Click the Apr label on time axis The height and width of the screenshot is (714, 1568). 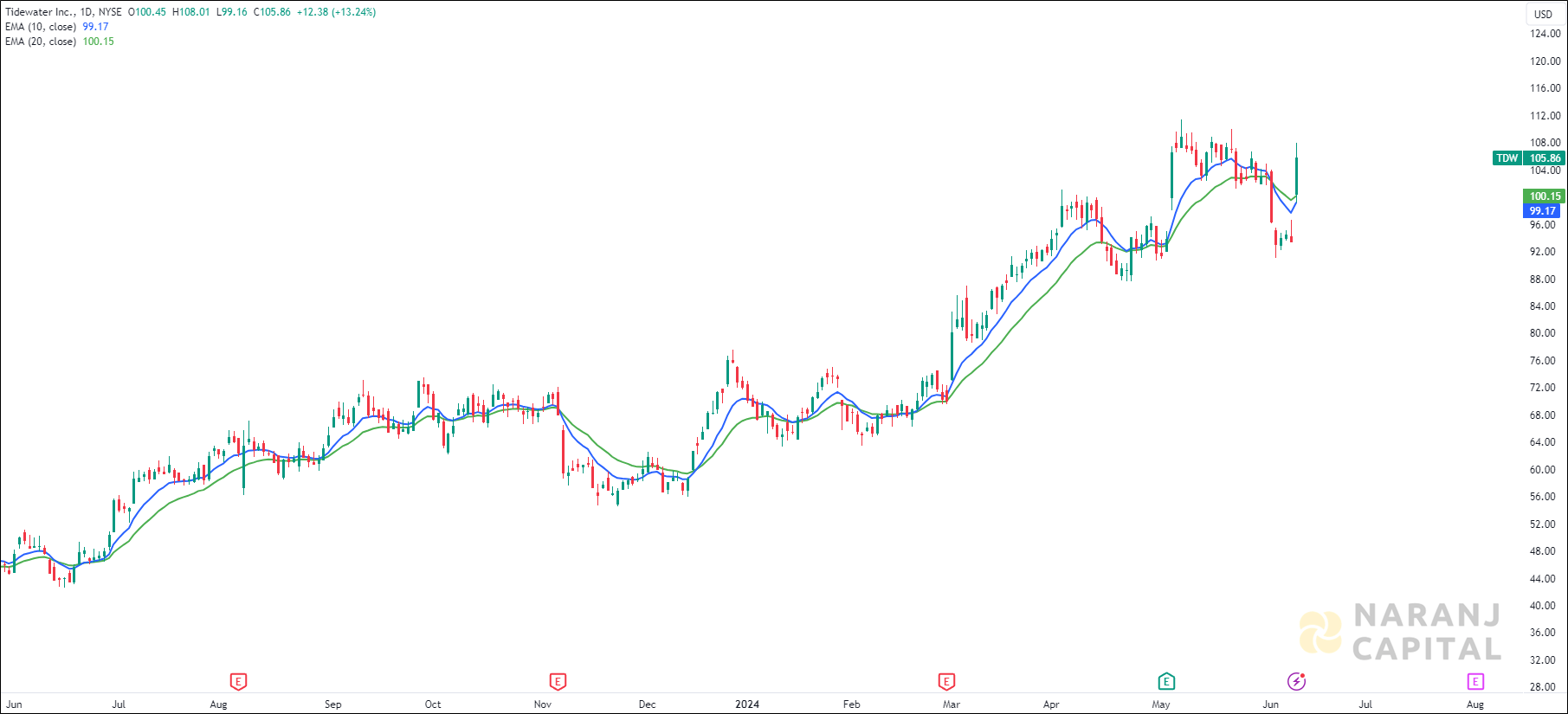point(1051,704)
